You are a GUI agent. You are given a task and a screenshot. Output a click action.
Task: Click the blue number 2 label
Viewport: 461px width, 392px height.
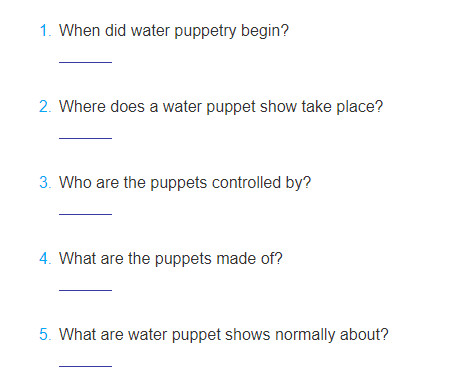point(45,107)
